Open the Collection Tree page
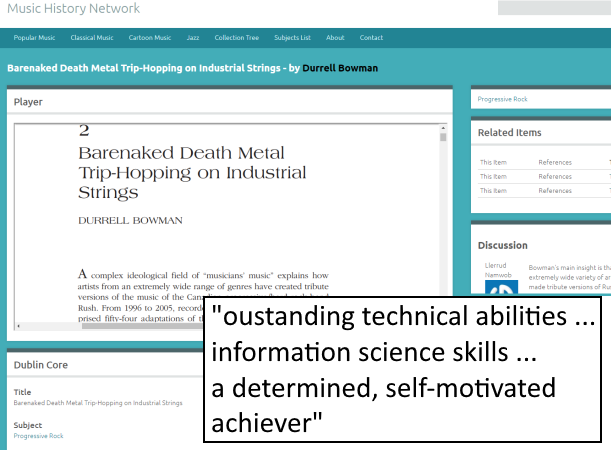The height and width of the screenshot is (450, 611). click(x=236, y=38)
